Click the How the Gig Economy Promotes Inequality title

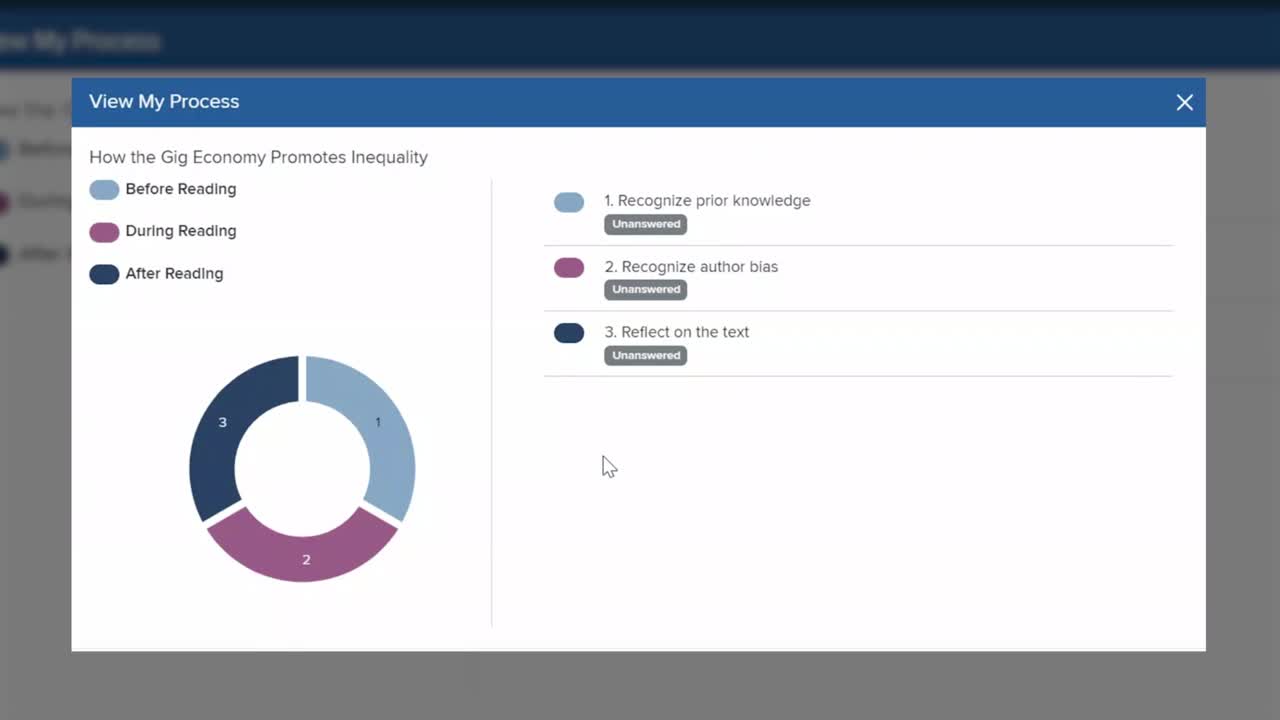click(x=258, y=157)
